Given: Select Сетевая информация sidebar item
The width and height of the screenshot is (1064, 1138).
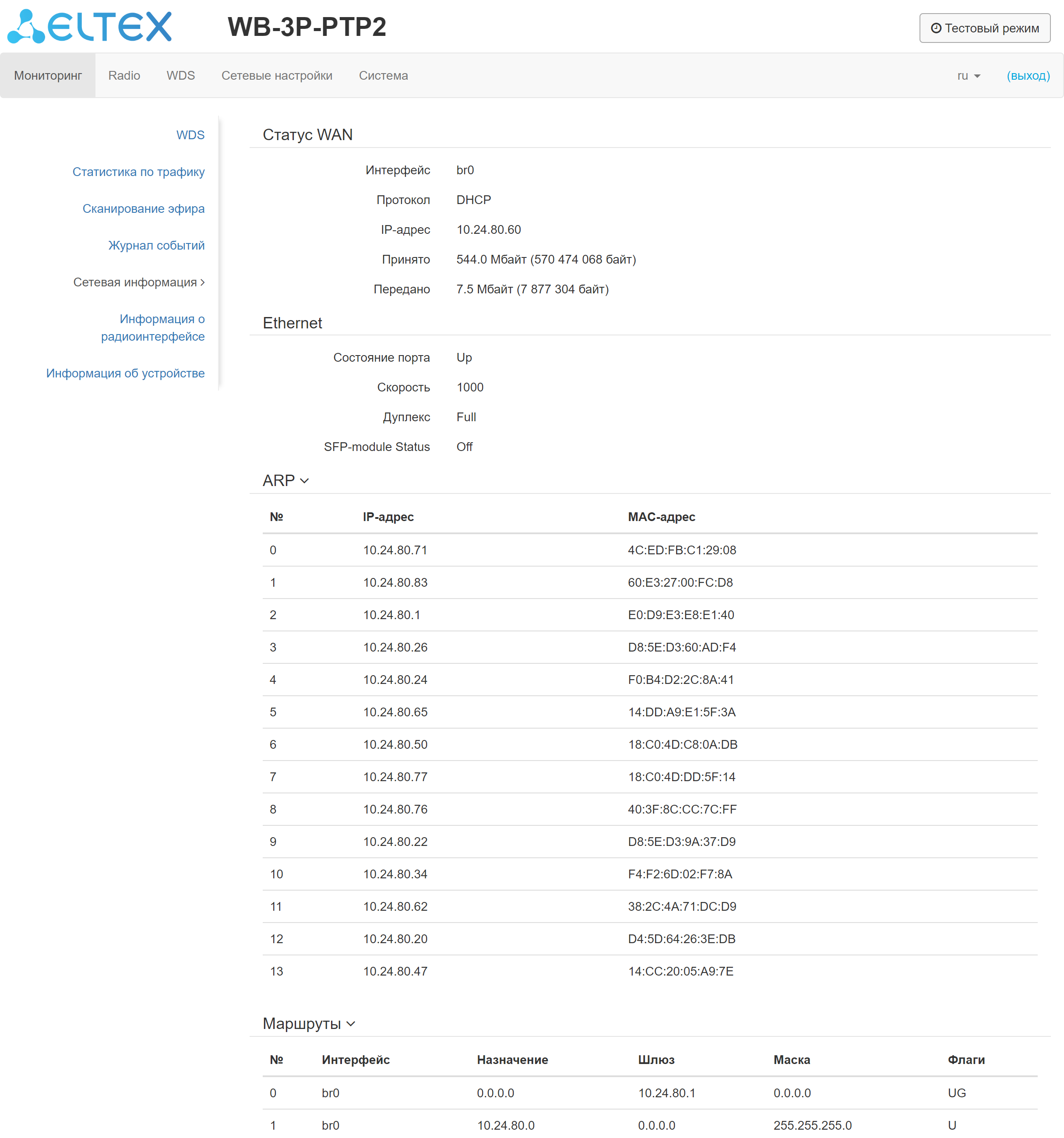Looking at the screenshot, I should coord(138,282).
